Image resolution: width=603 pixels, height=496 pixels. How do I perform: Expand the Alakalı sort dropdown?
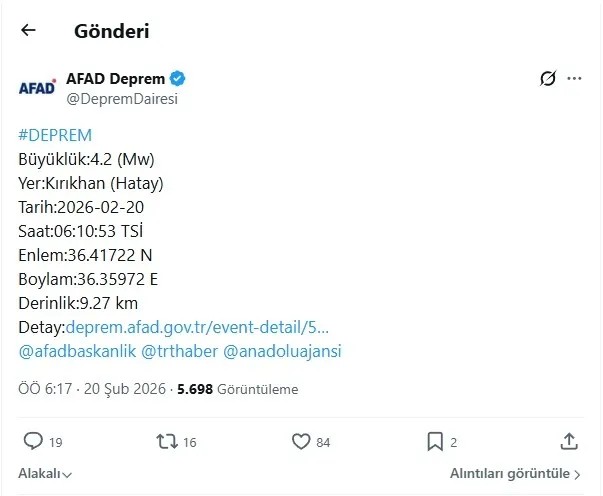[45, 474]
